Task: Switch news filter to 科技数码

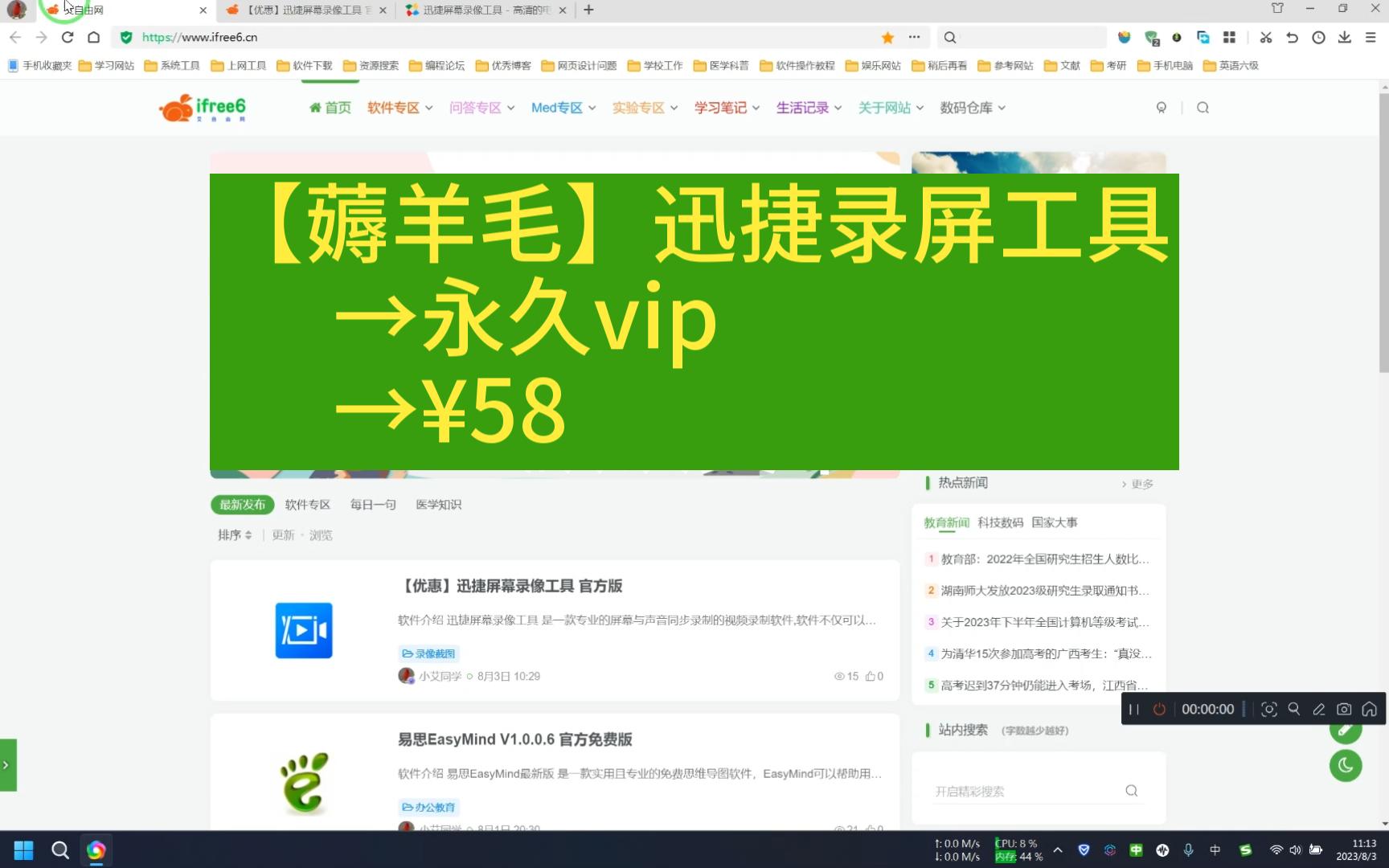Action: 1001,522
